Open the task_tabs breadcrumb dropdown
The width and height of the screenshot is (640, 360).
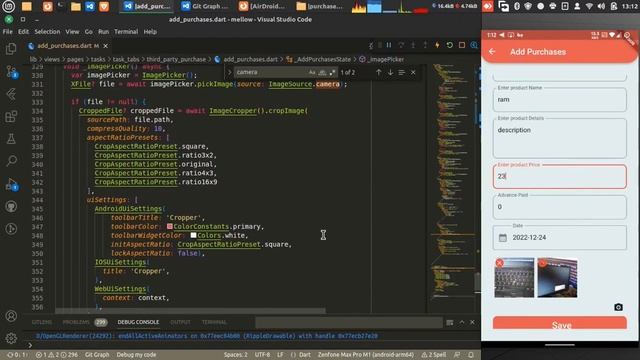126,59
